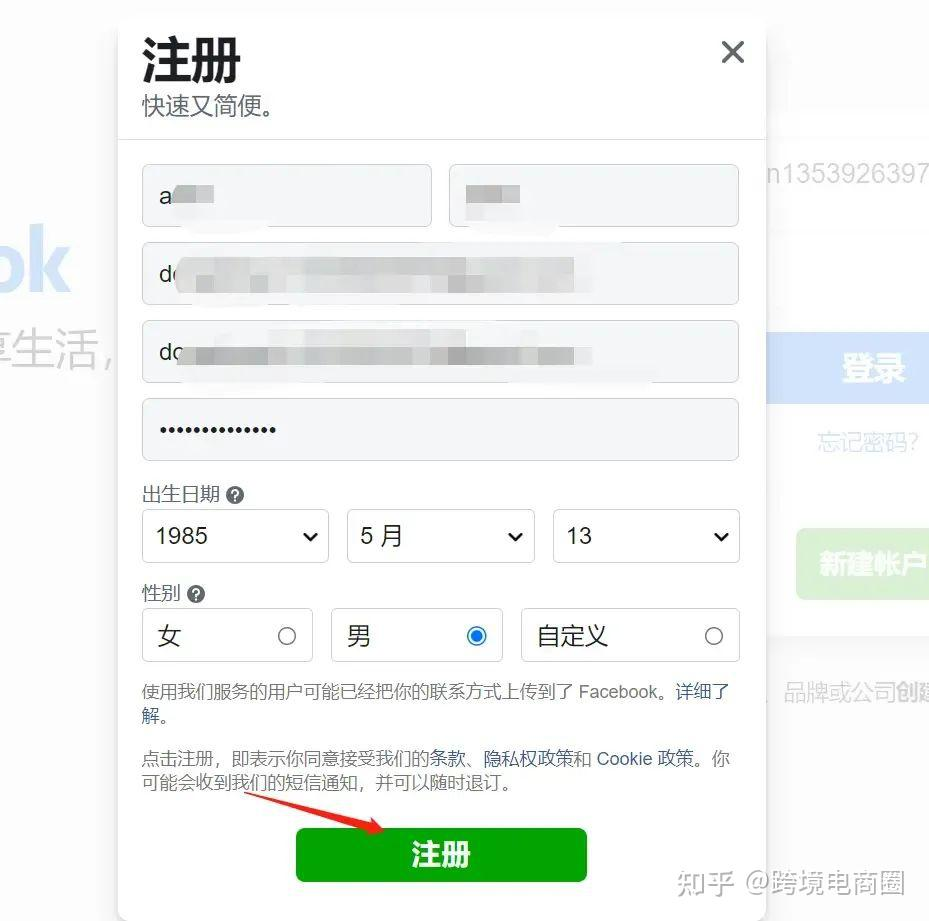The image size is (929, 921).
Task: Click the blue 登录 button behind dialog
Action: [x=848, y=368]
